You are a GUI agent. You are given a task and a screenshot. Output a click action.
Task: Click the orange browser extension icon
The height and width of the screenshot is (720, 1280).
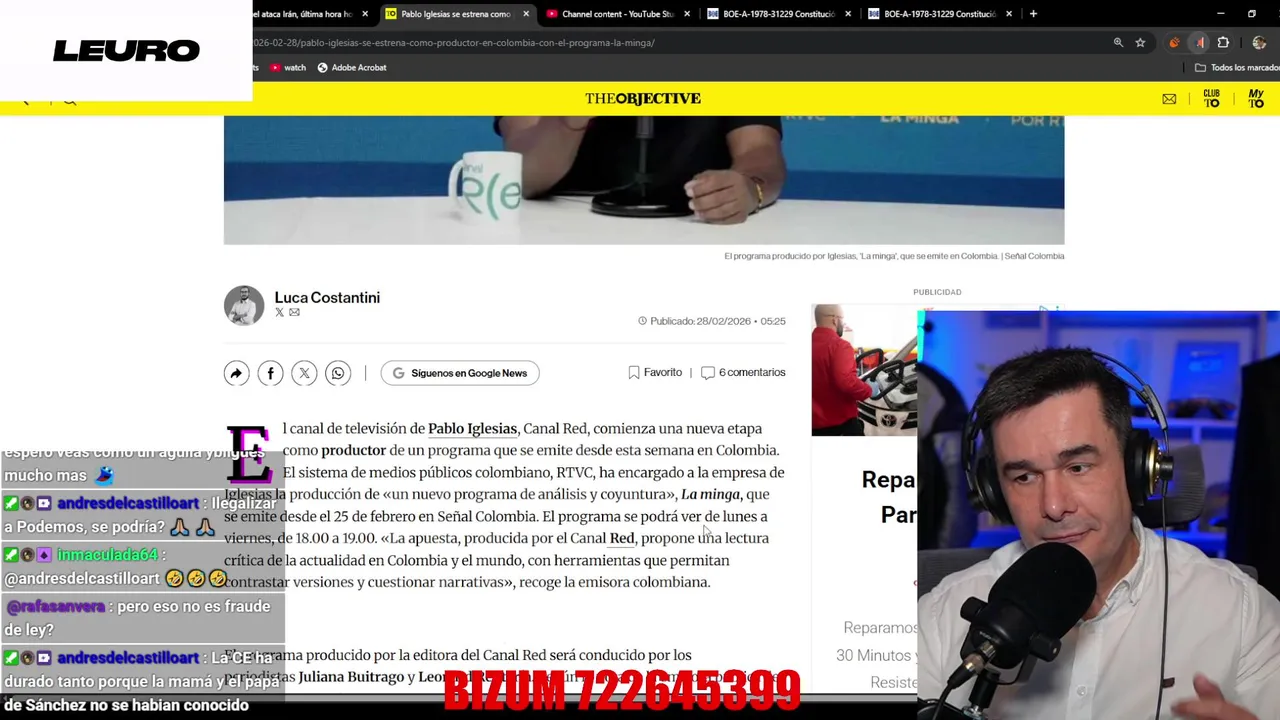(x=1174, y=43)
